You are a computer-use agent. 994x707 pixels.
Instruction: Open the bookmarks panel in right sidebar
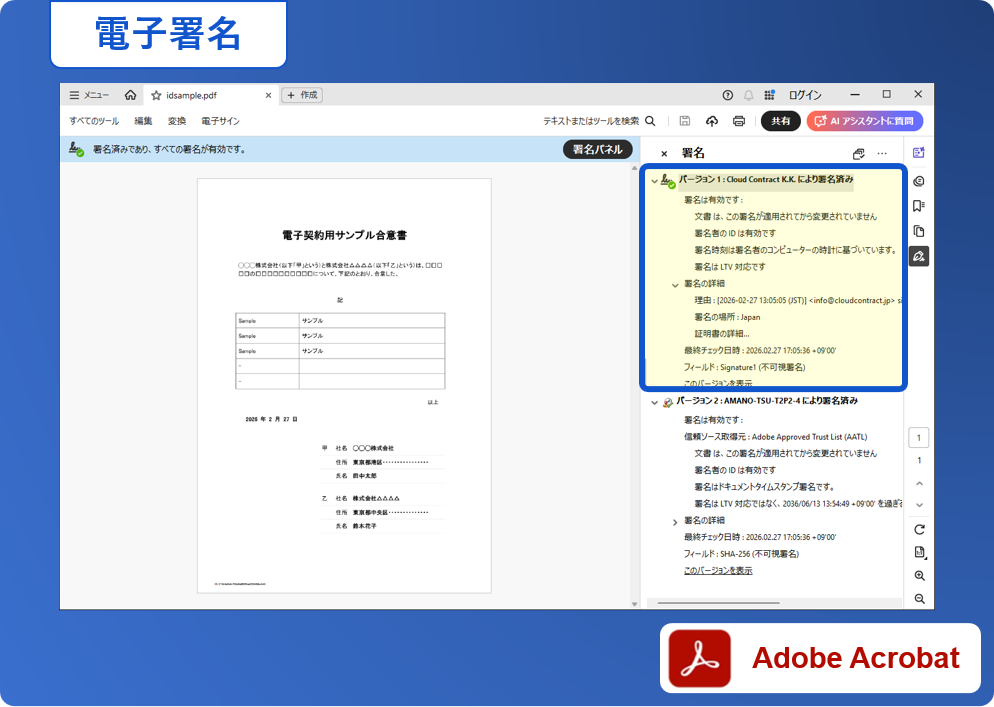[919, 206]
